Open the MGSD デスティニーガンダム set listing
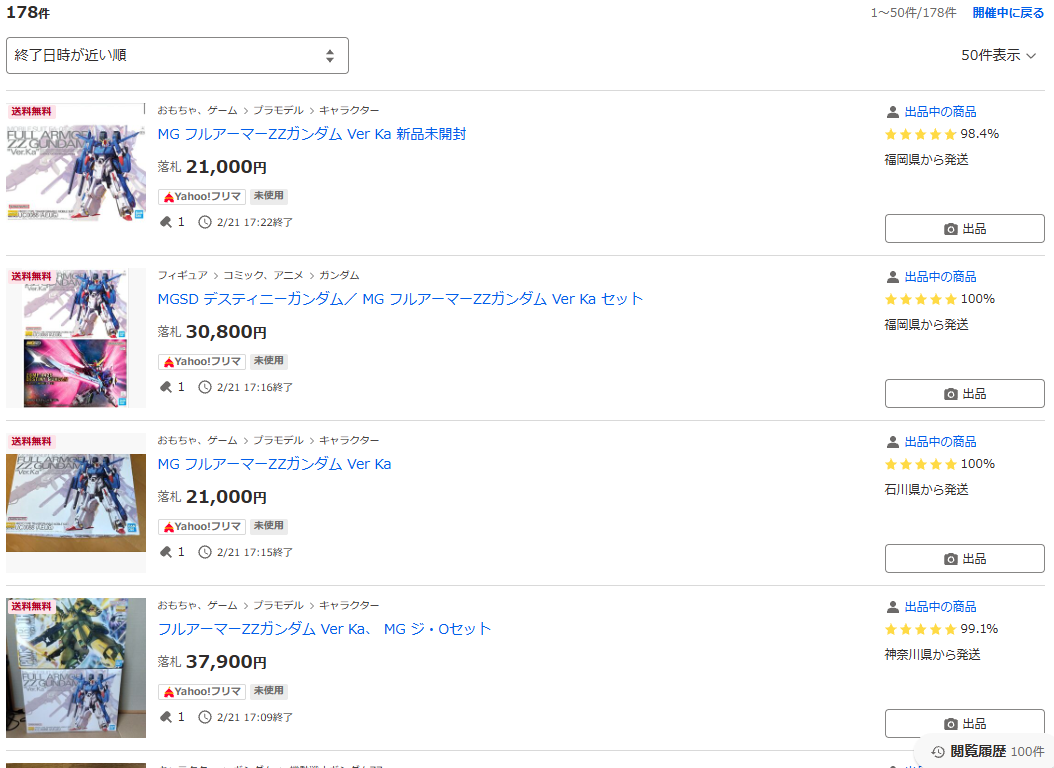 pyautogui.click(x=400, y=299)
